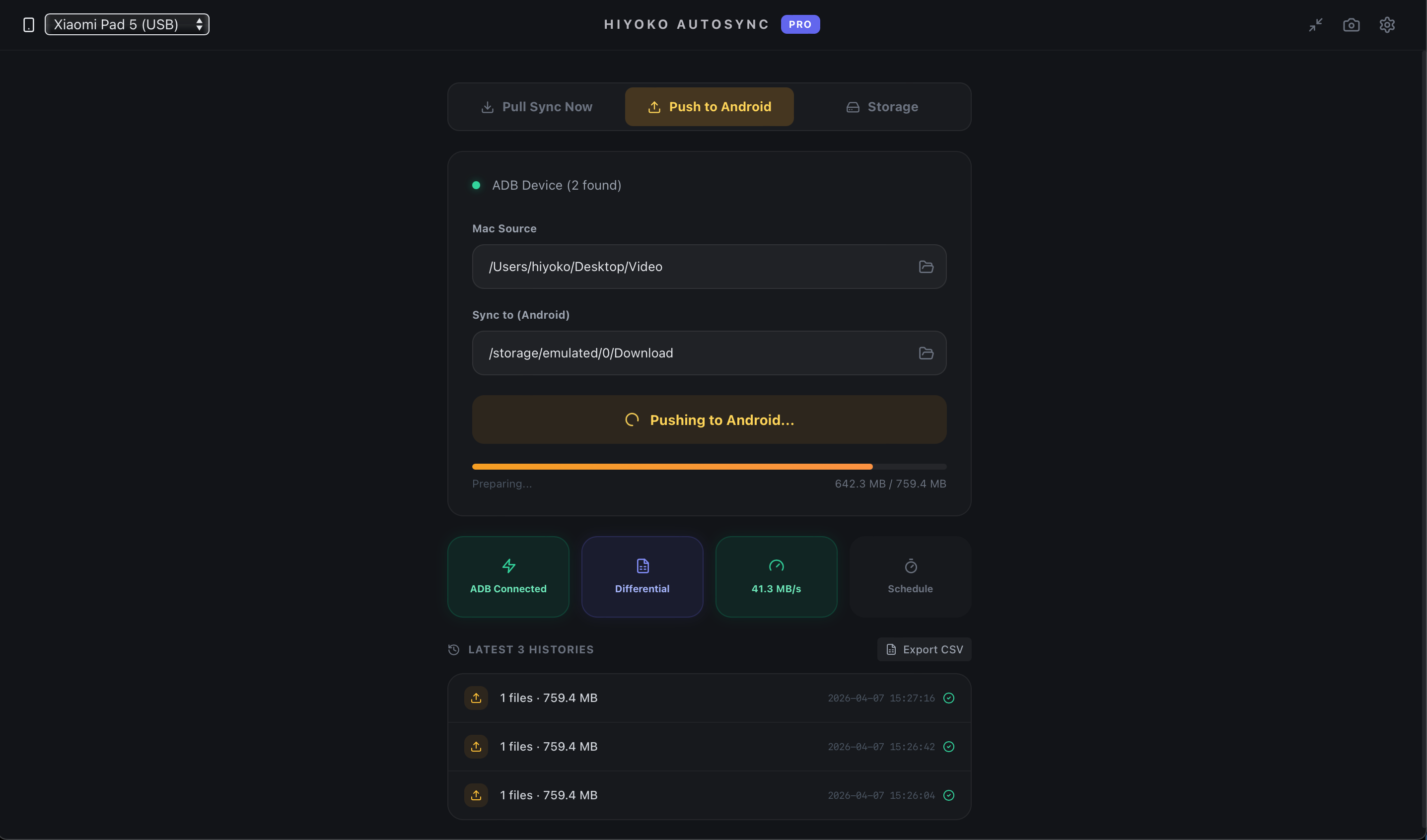This screenshot has height=840, width=1427.
Task: Click the tablet device icon beside device selector
Action: 28,25
